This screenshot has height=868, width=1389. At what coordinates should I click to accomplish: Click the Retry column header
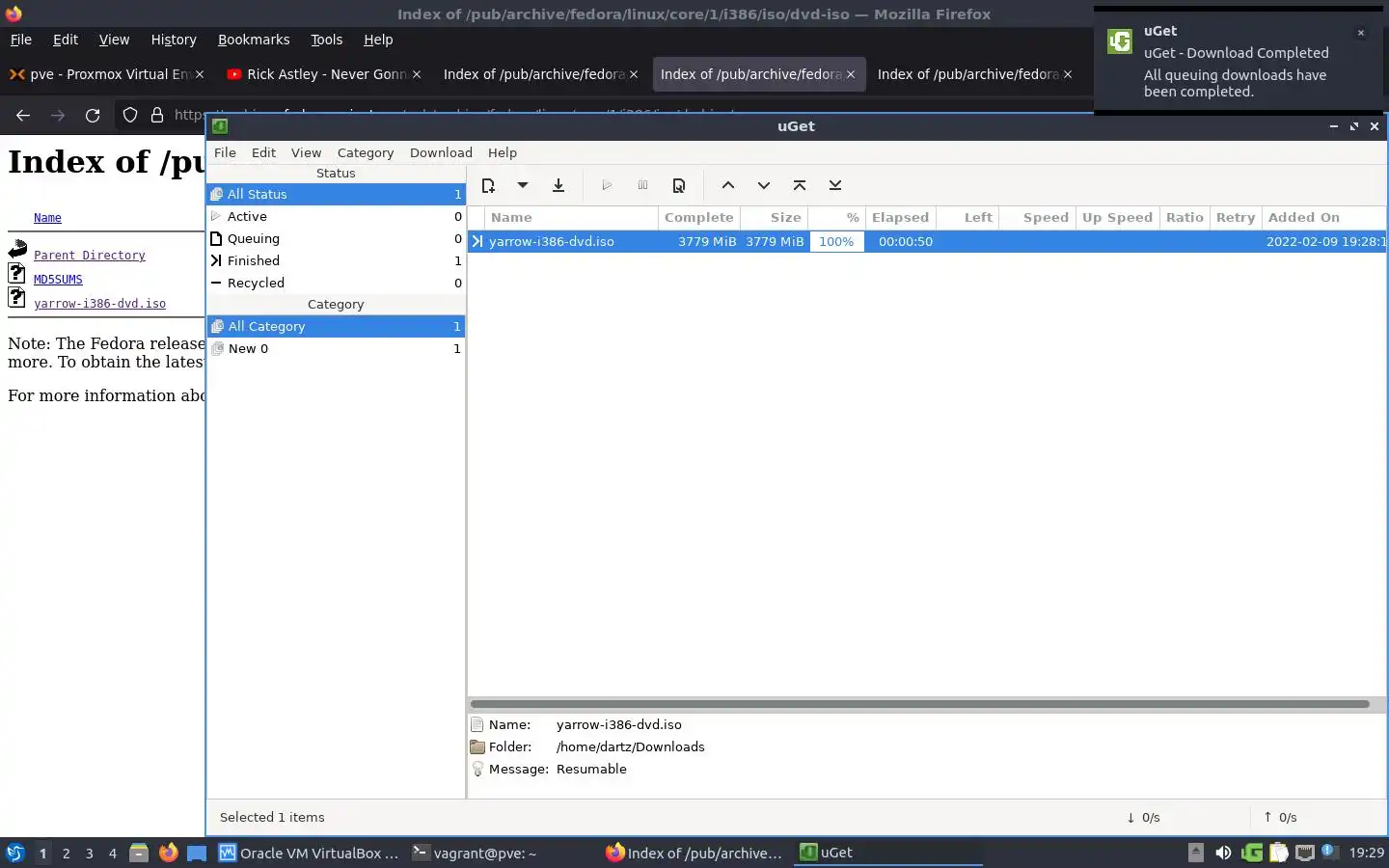coord(1236,217)
